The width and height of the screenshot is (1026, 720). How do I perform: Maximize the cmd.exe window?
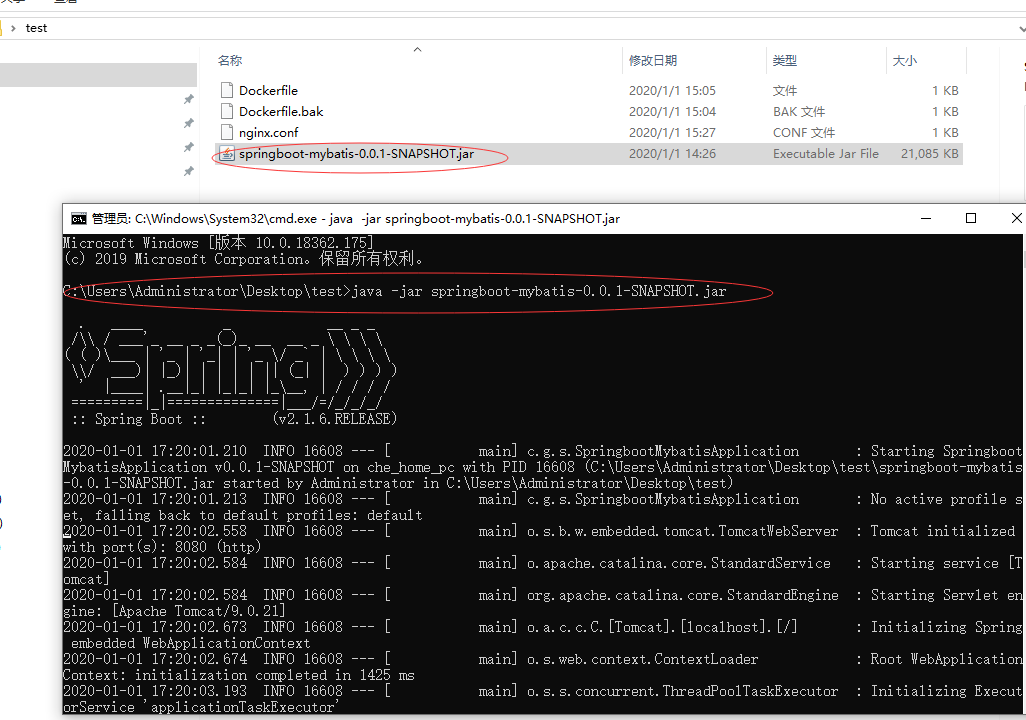coord(971,219)
